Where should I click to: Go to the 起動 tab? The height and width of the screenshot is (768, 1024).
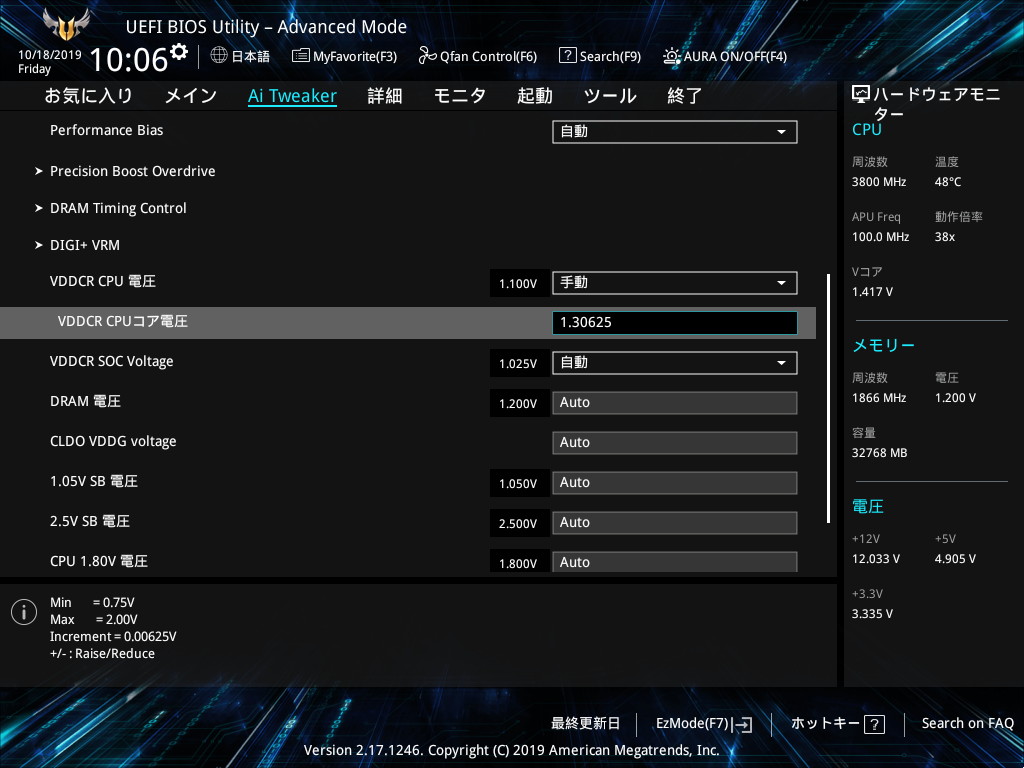[x=535, y=96]
